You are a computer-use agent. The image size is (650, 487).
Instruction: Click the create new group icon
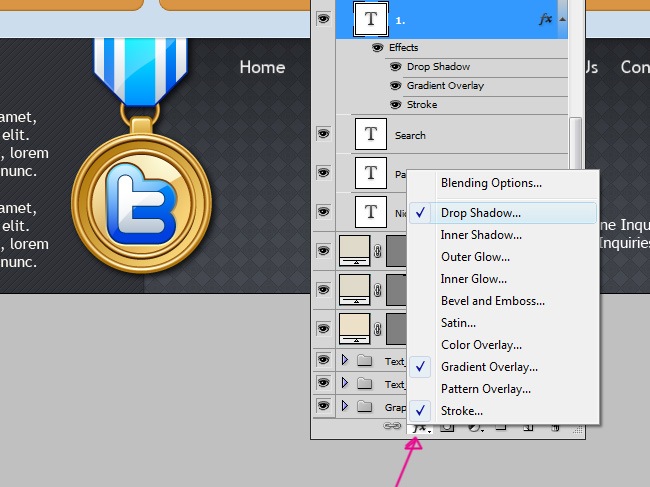tap(501, 427)
